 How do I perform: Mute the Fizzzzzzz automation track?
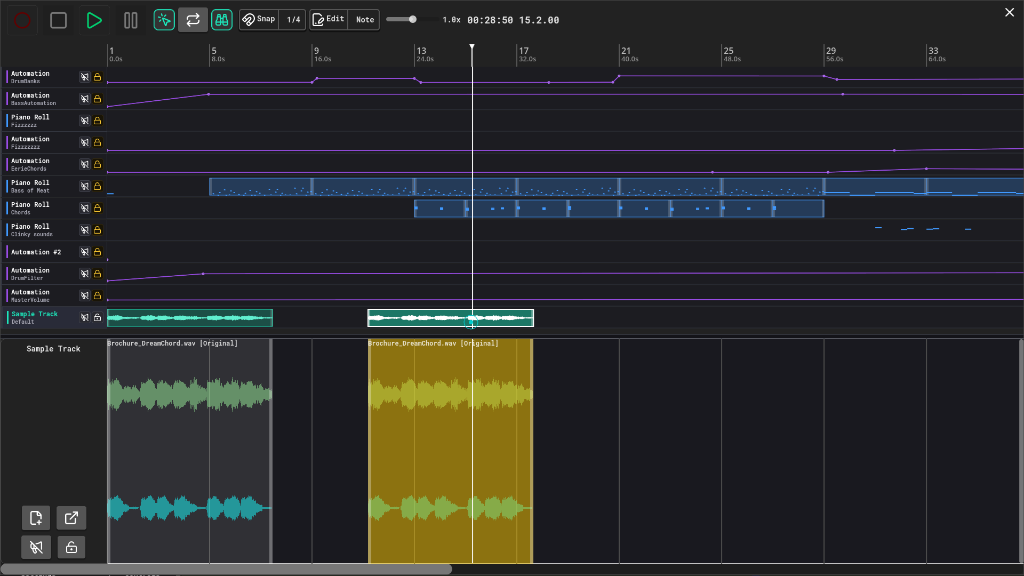click(85, 142)
